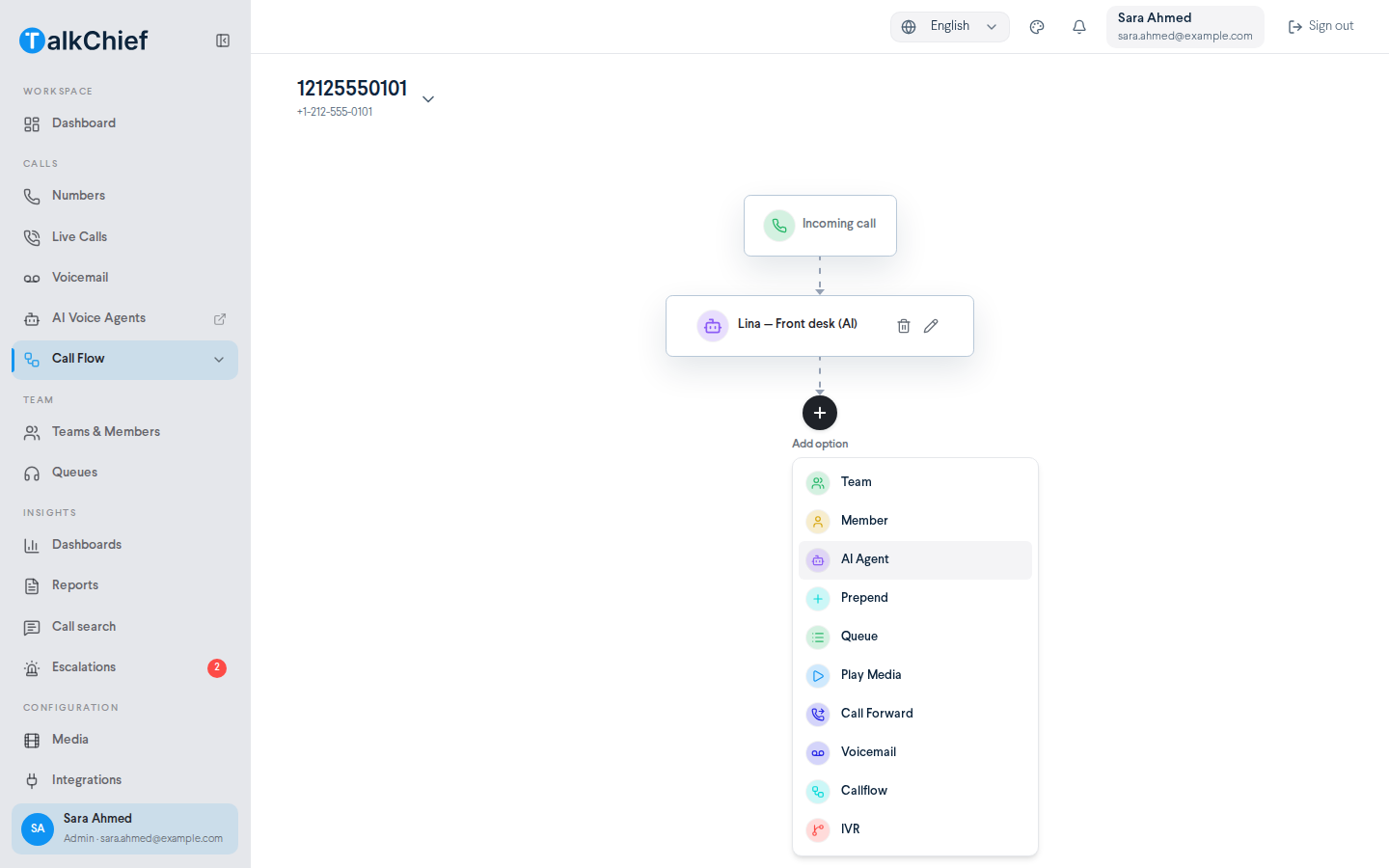1389x868 pixels.
Task: Open Voicemail in the sidebar
Action: pyautogui.click(x=124, y=278)
